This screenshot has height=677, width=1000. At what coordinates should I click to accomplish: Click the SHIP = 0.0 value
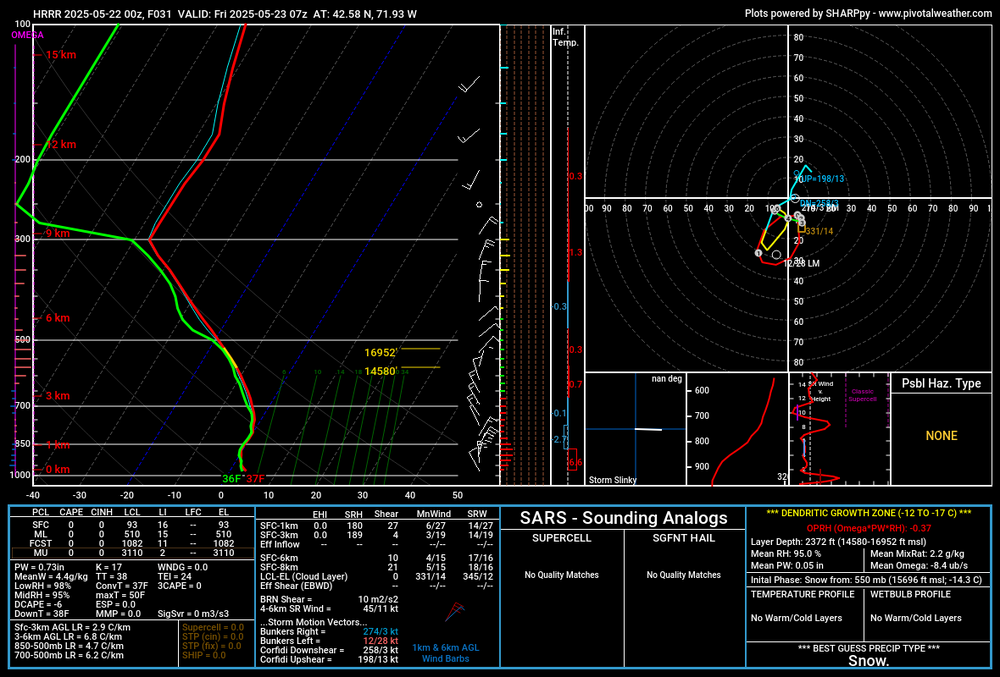[203, 655]
